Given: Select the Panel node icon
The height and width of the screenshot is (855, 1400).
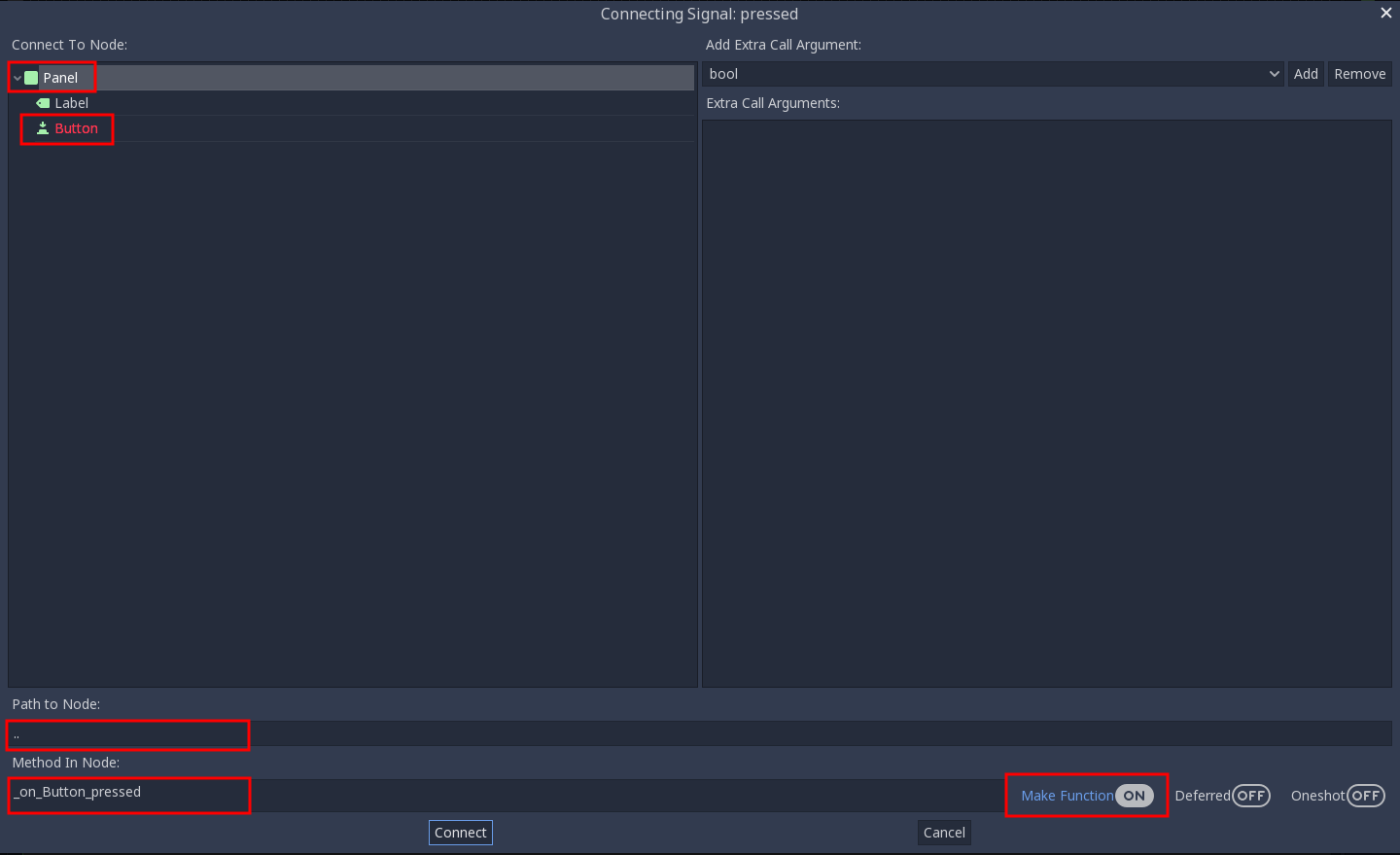Looking at the screenshot, I should coord(31,77).
